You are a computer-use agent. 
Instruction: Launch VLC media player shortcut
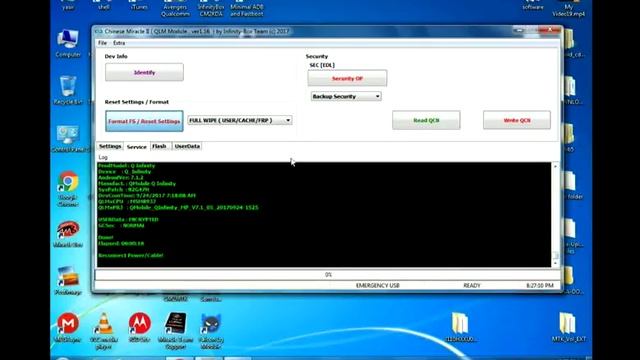pos(104,330)
